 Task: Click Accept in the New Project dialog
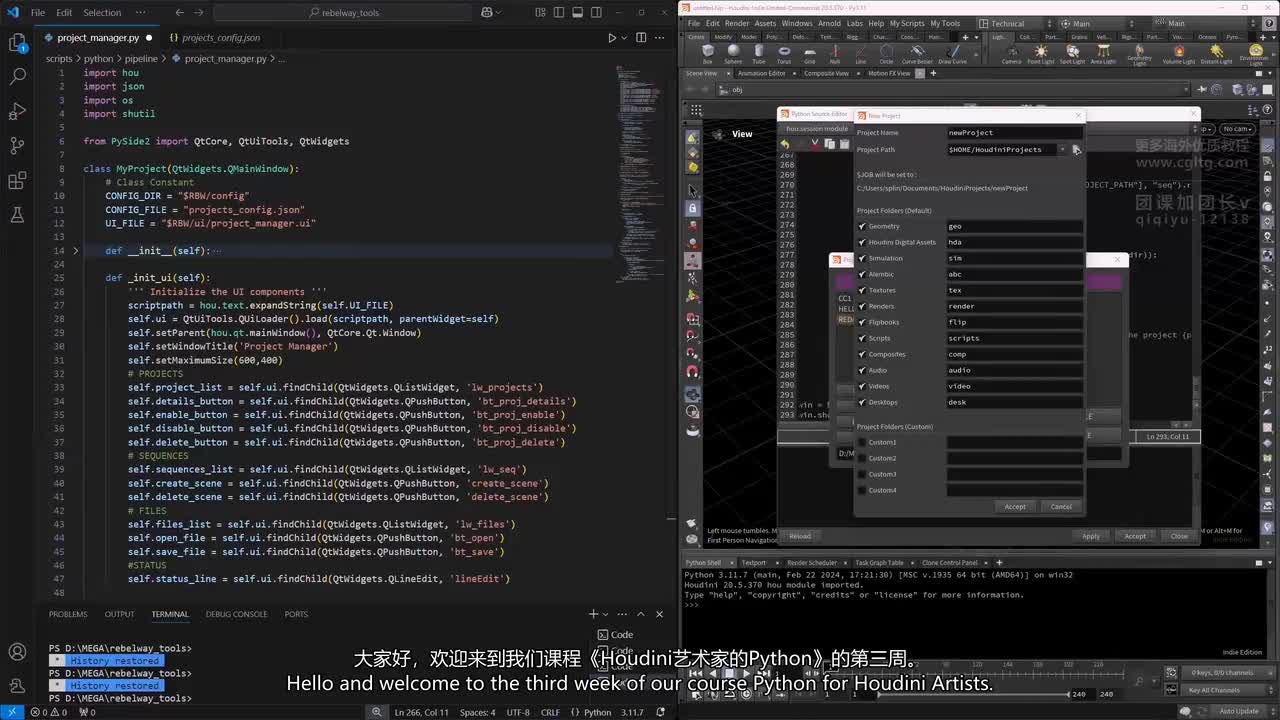1015,506
